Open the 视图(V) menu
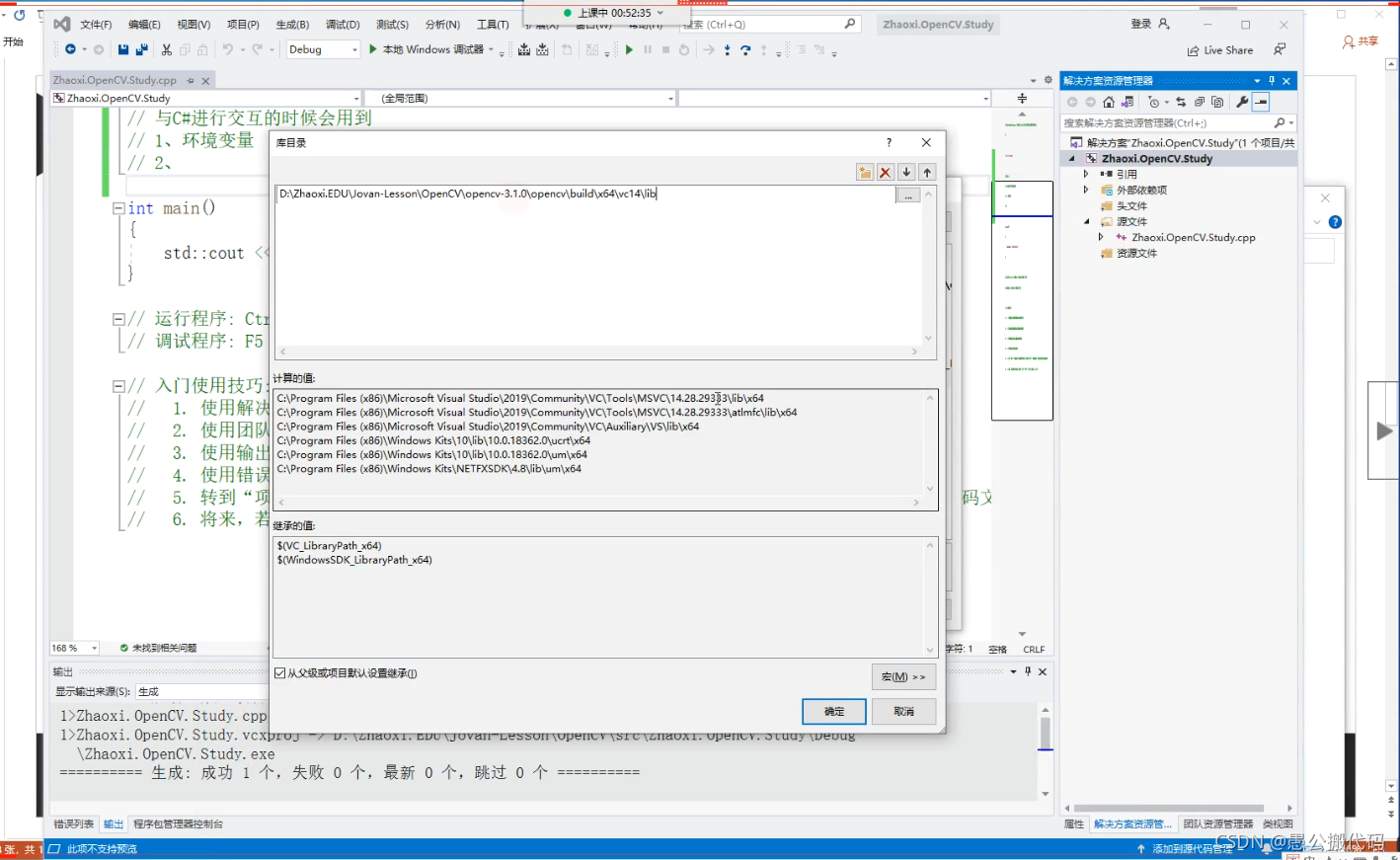1400x860 pixels. click(x=194, y=25)
